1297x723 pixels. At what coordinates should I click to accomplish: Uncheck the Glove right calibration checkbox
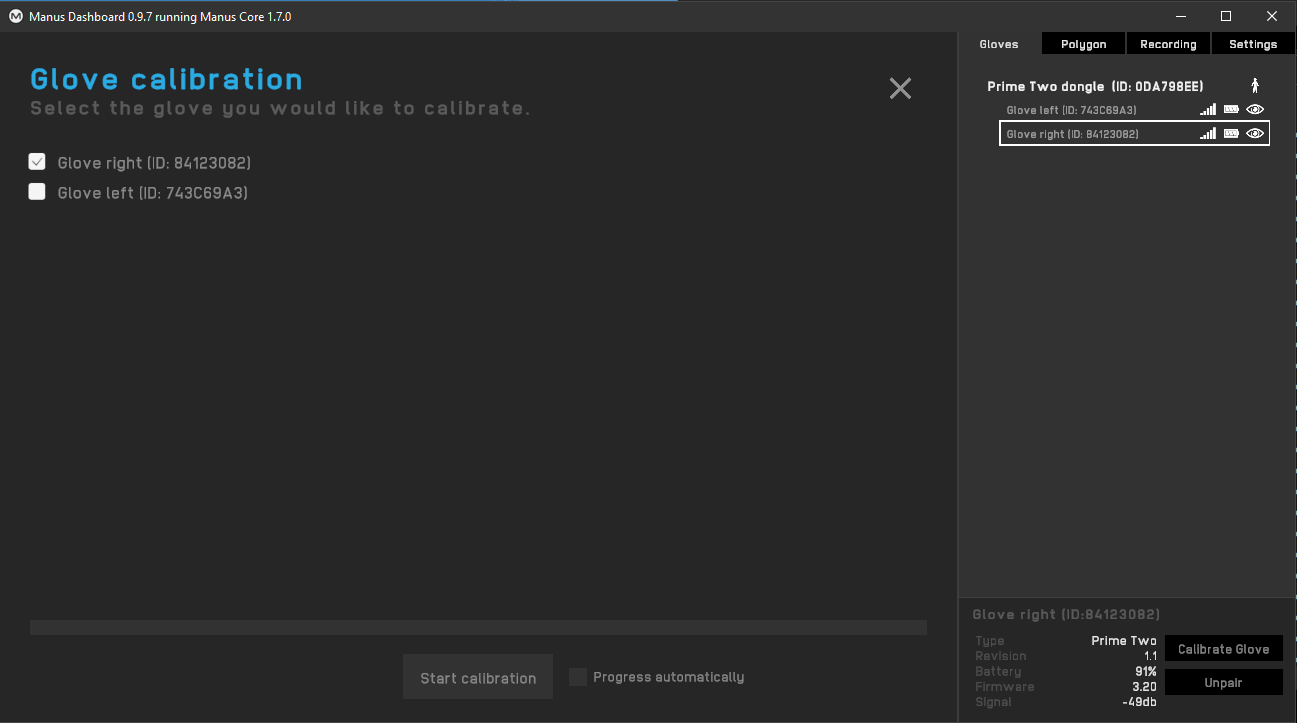click(x=37, y=162)
